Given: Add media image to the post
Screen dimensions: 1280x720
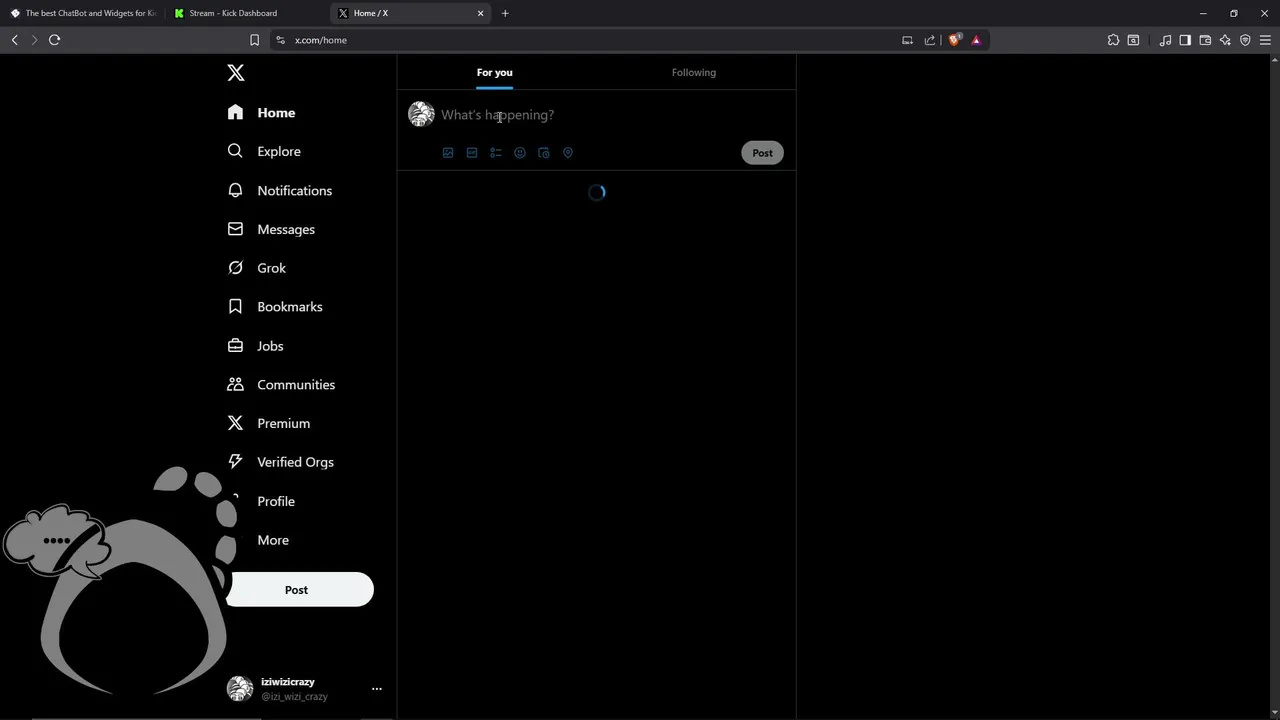Looking at the screenshot, I should 448,153.
